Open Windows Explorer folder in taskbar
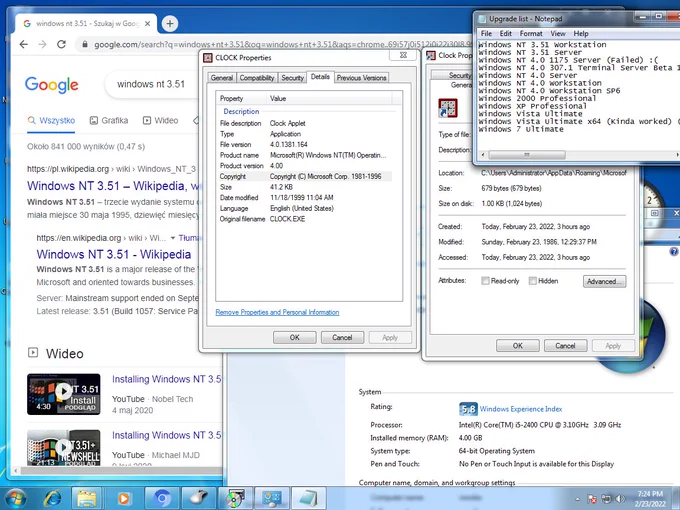Screen dimensions: 680x510 pyautogui.click(x=87, y=498)
